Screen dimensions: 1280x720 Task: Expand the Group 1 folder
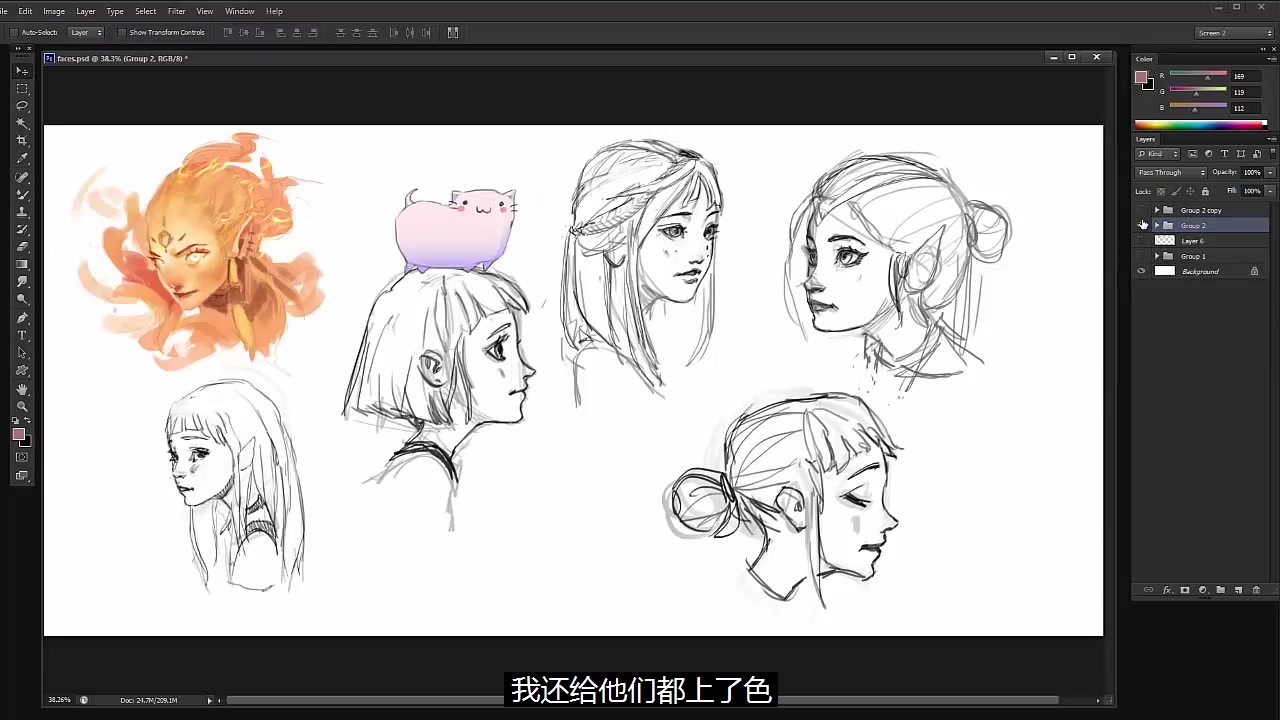(1157, 256)
